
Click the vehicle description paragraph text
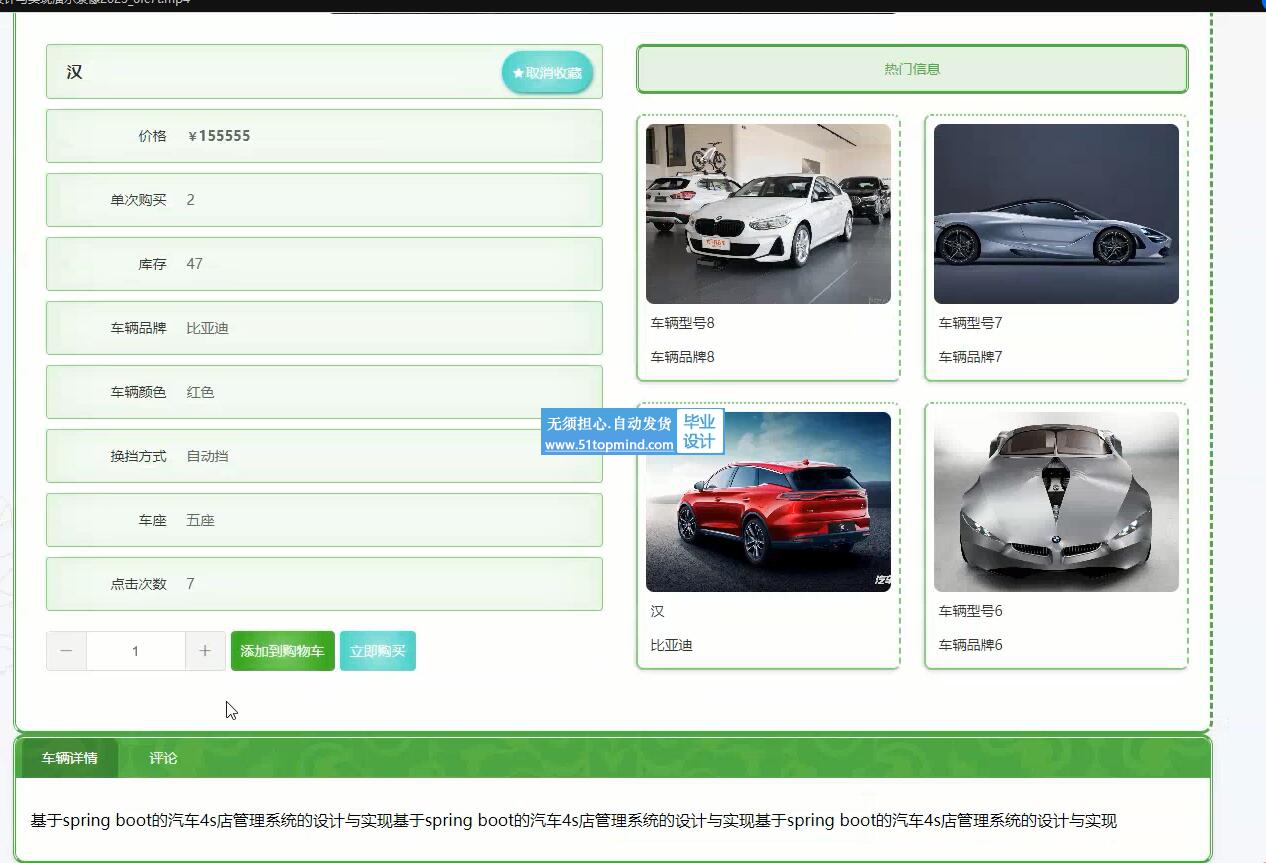tap(573, 821)
